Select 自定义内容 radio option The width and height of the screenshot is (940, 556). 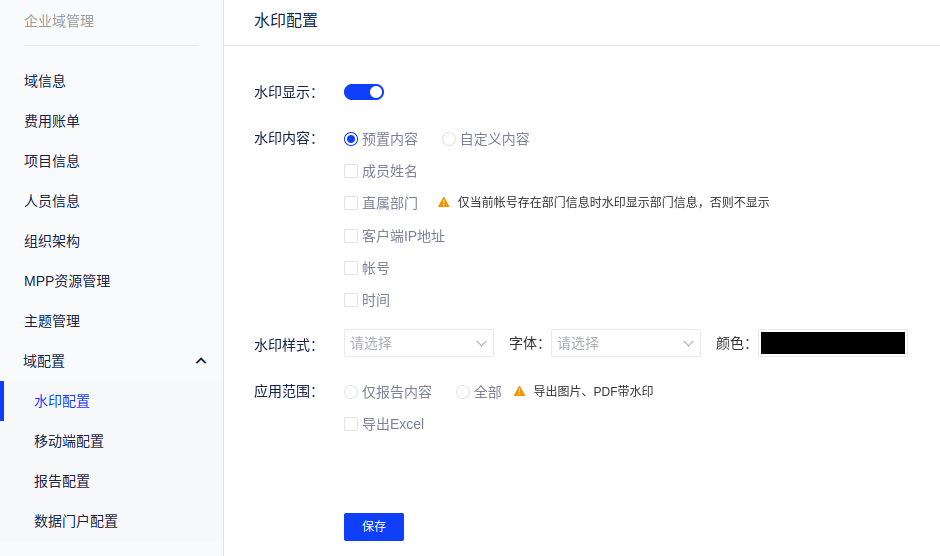[449, 139]
